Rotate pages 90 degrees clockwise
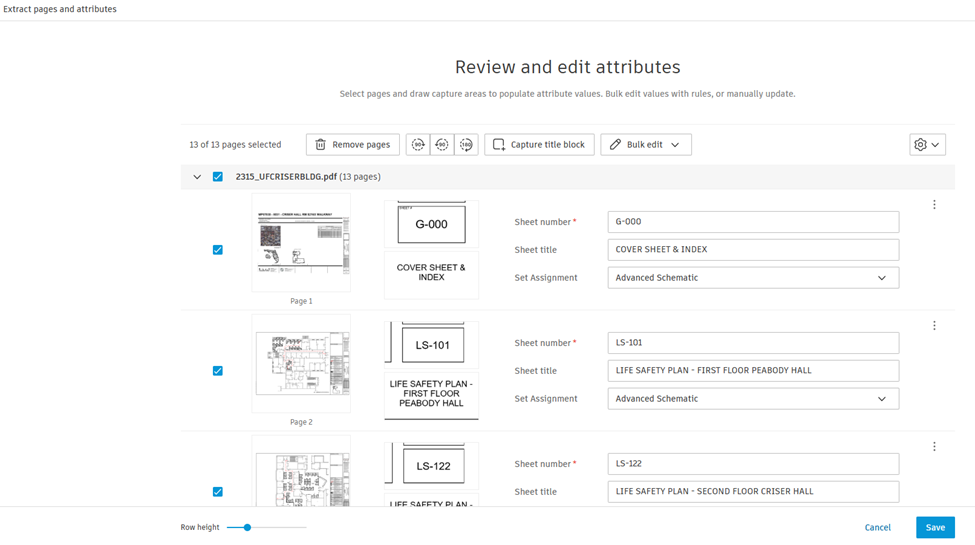The width and height of the screenshot is (975, 545). (418, 145)
